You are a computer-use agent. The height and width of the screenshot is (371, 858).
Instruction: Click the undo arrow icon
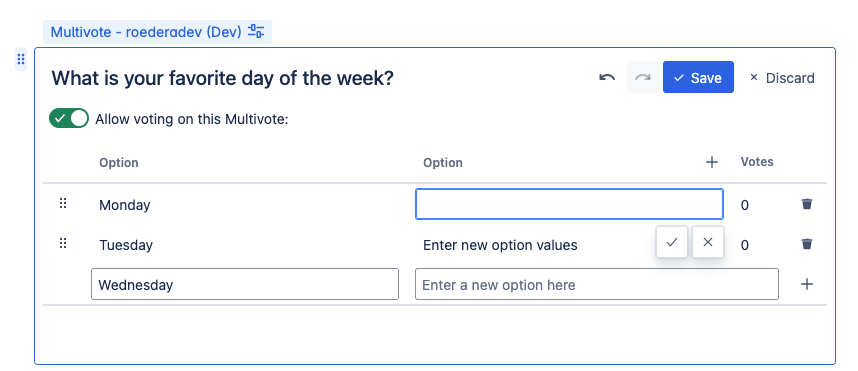607,78
